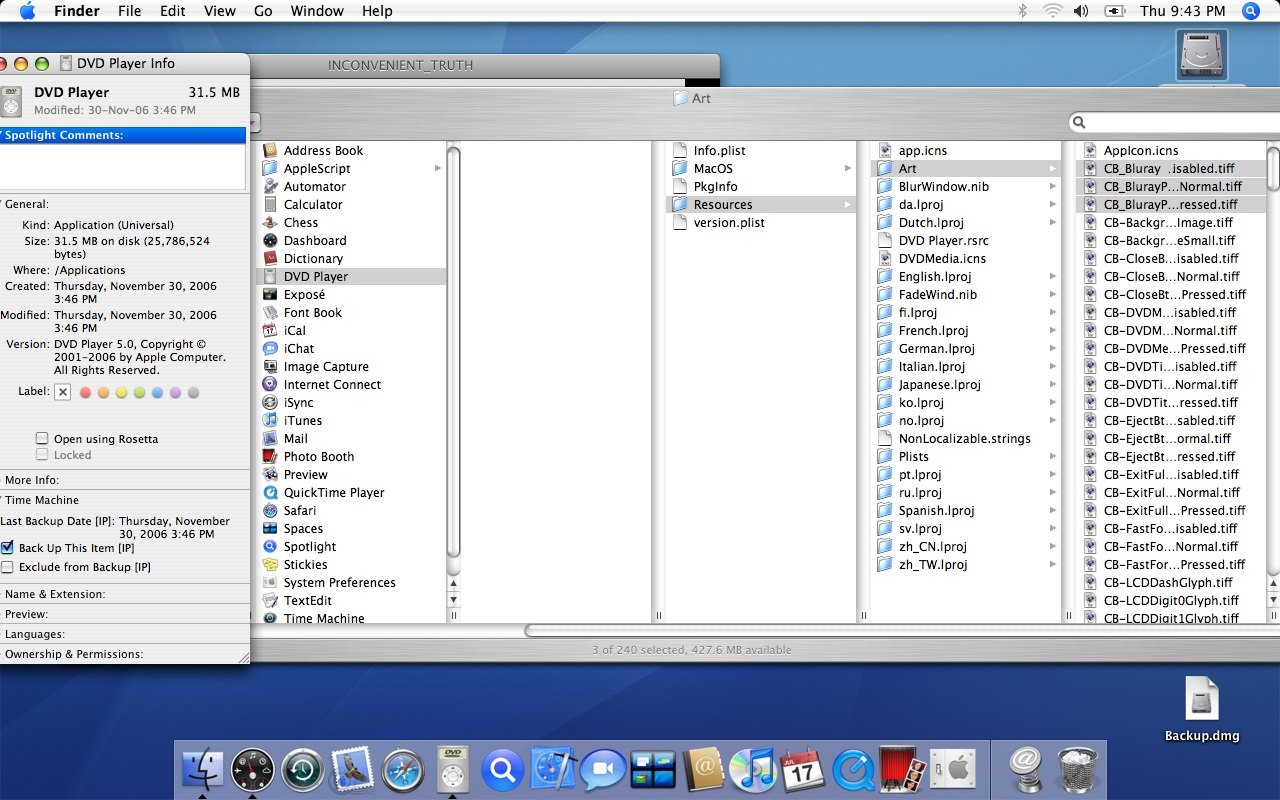The width and height of the screenshot is (1280, 800).
Task: Open the Go menu
Action: (x=263, y=11)
